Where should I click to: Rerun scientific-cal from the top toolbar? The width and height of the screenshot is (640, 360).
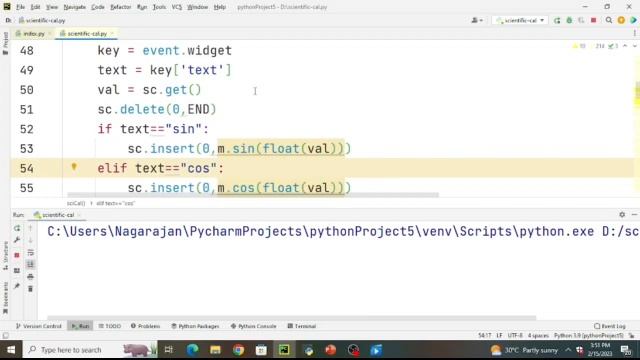tap(557, 20)
